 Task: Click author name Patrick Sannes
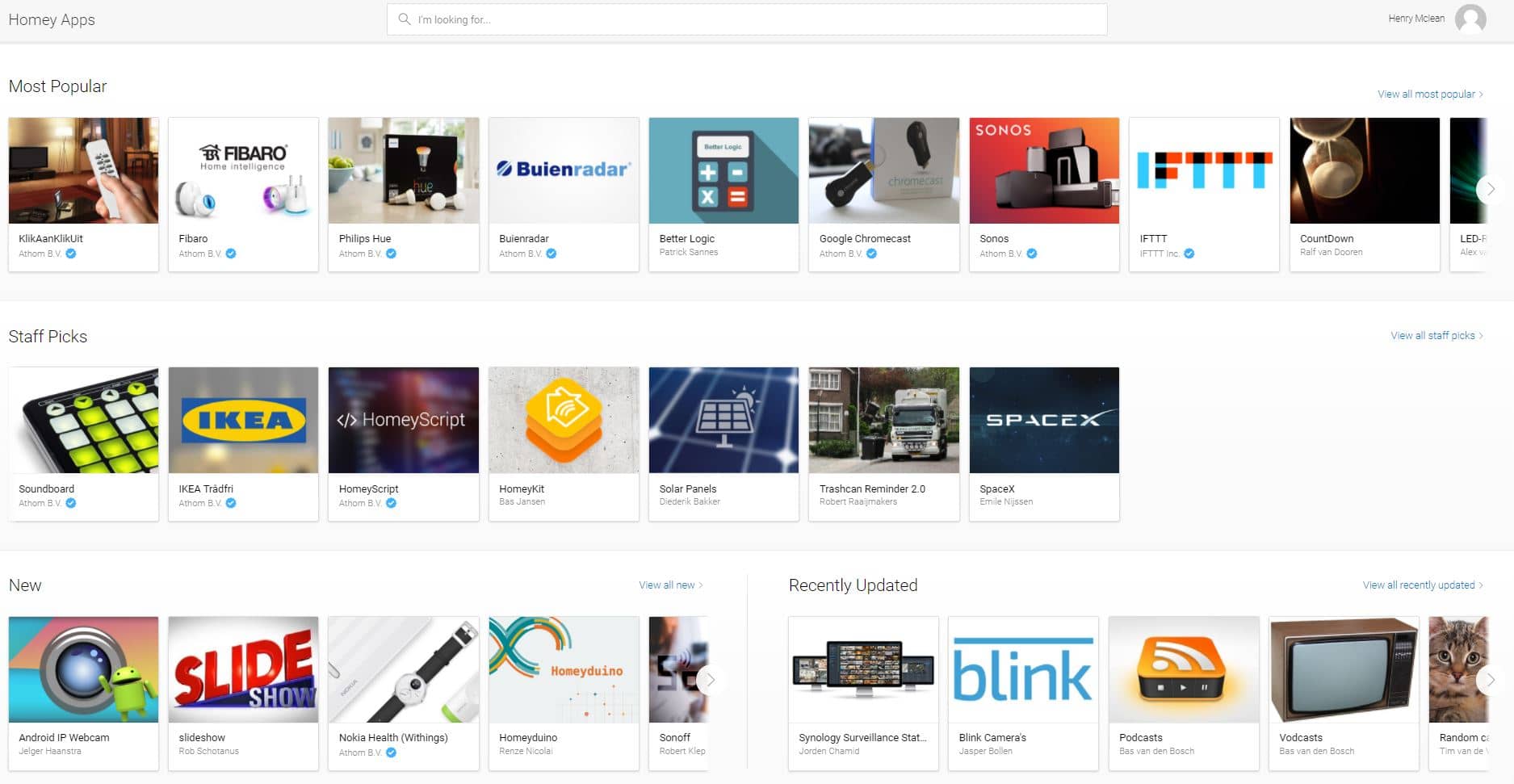(688, 252)
